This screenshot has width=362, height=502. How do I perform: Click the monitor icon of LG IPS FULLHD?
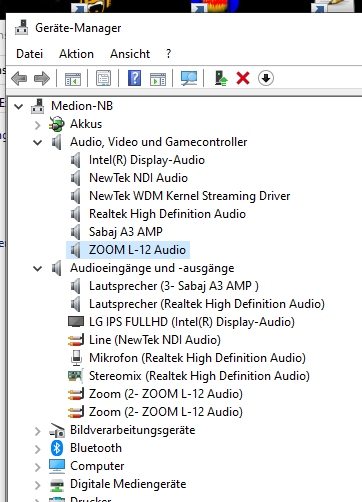(76, 322)
